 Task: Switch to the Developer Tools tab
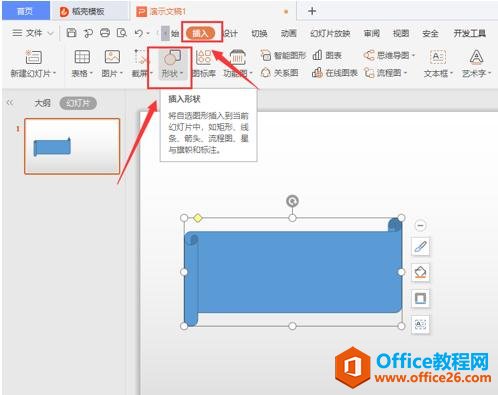[x=469, y=33]
